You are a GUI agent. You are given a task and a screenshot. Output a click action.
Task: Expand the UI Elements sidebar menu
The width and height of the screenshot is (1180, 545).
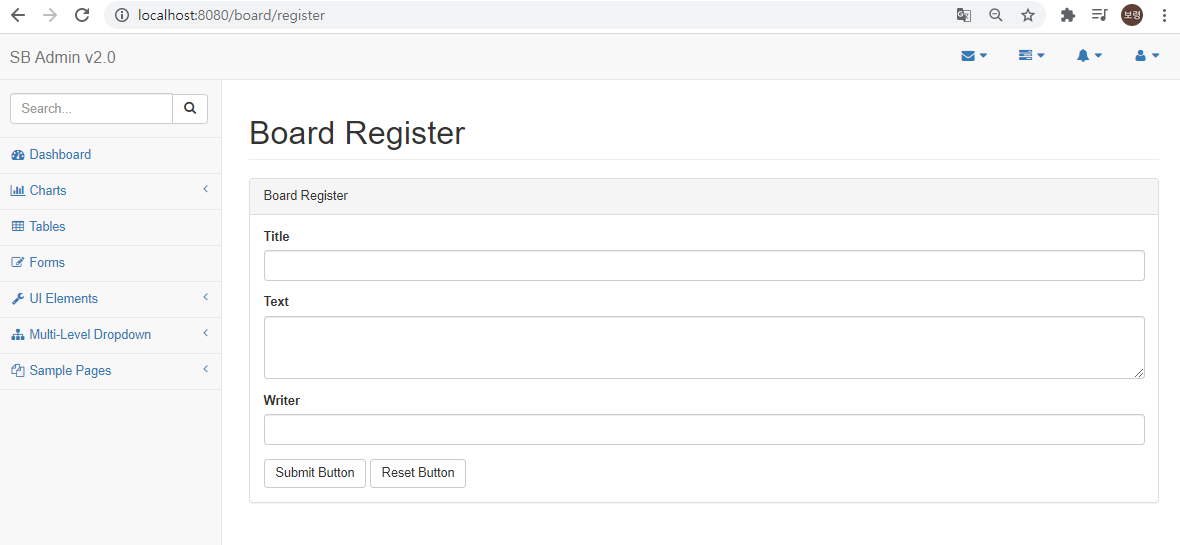(111, 299)
